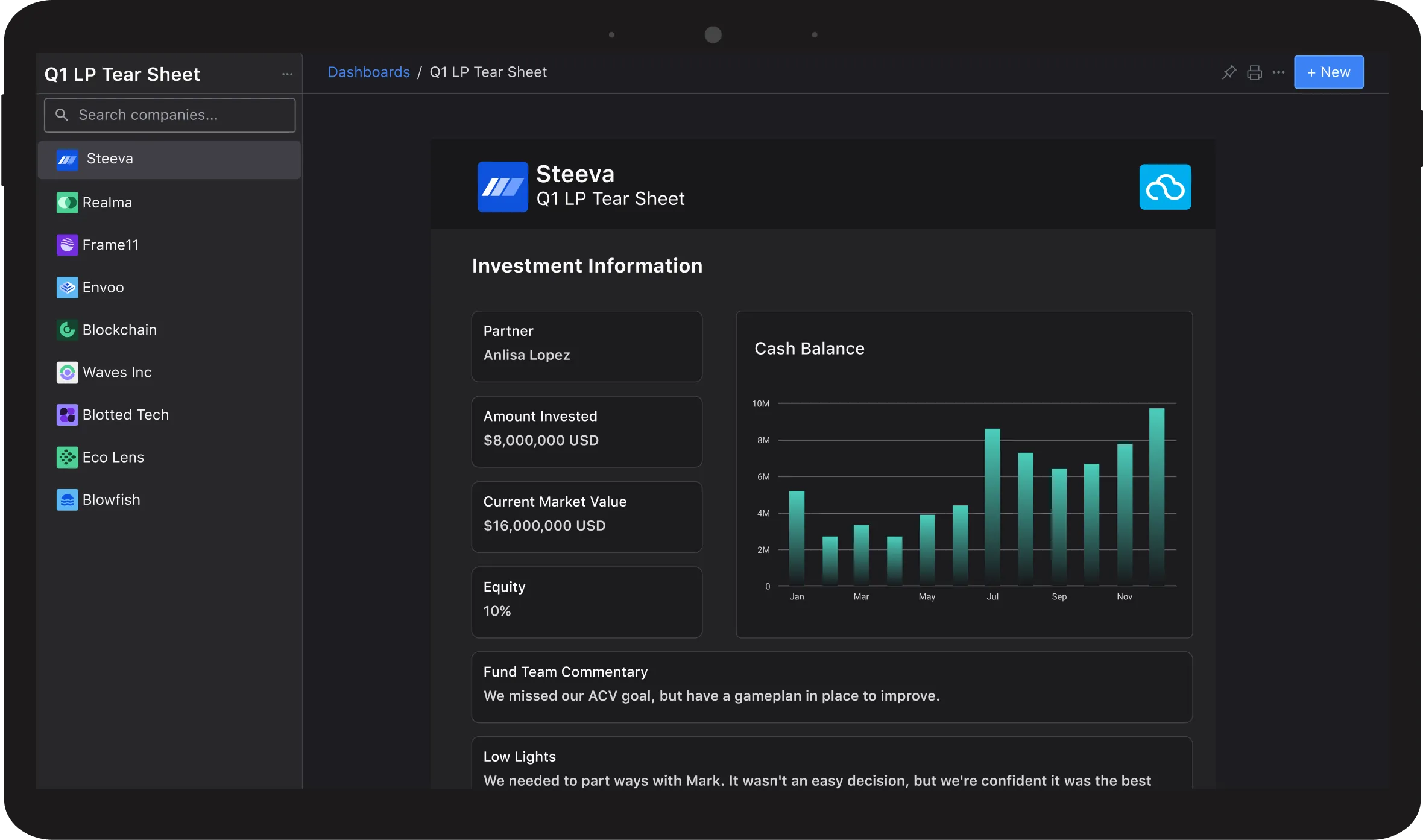The height and width of the screenshot is (840, 1423).
Task: Click the print icon in header
Action: tap(1254, 72)
